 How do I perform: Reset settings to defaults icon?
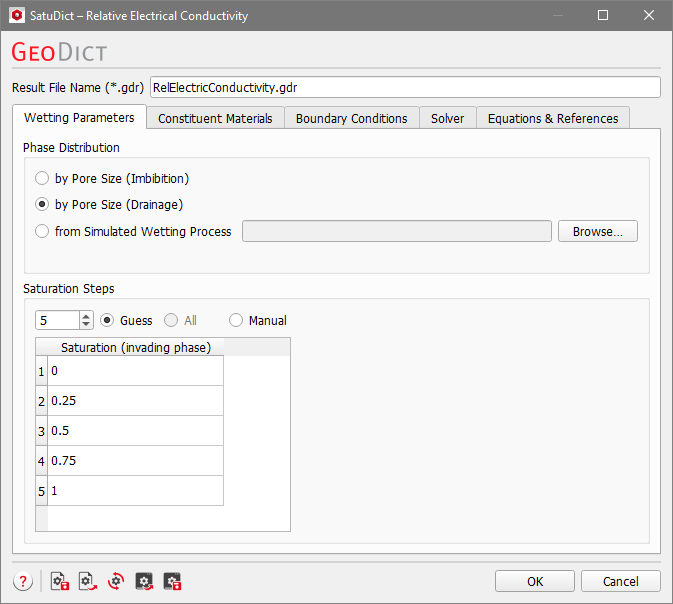click(116, 582)
